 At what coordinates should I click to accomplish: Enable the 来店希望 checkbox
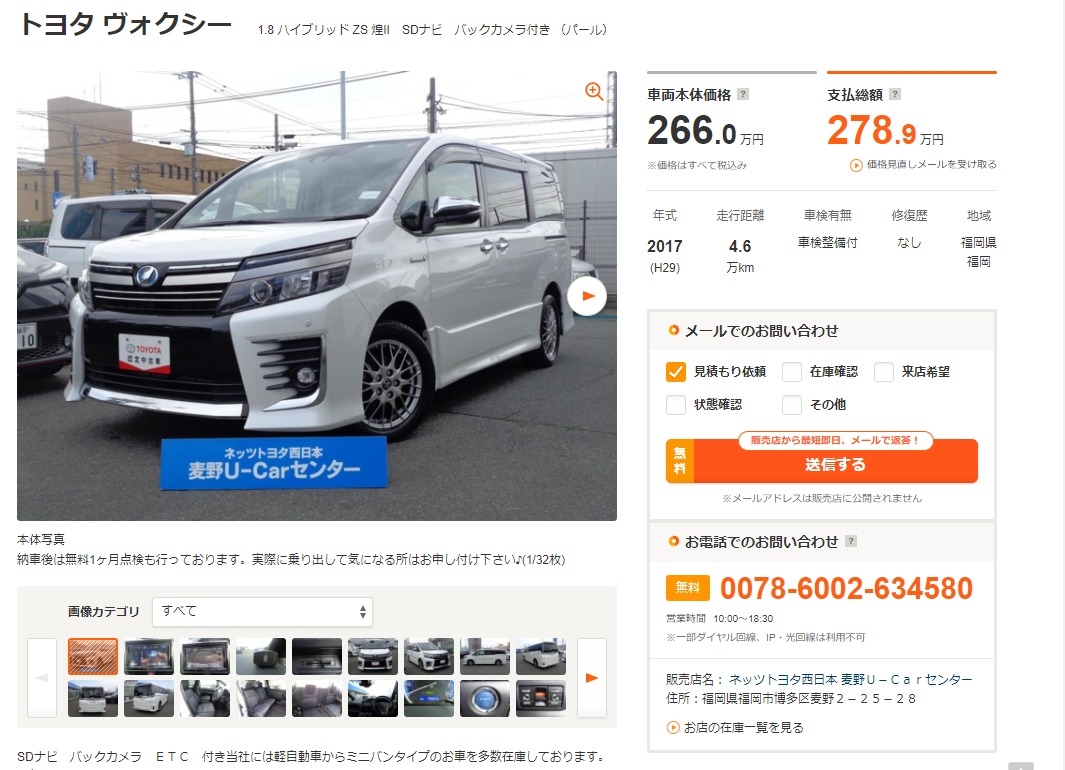[883, 371]
